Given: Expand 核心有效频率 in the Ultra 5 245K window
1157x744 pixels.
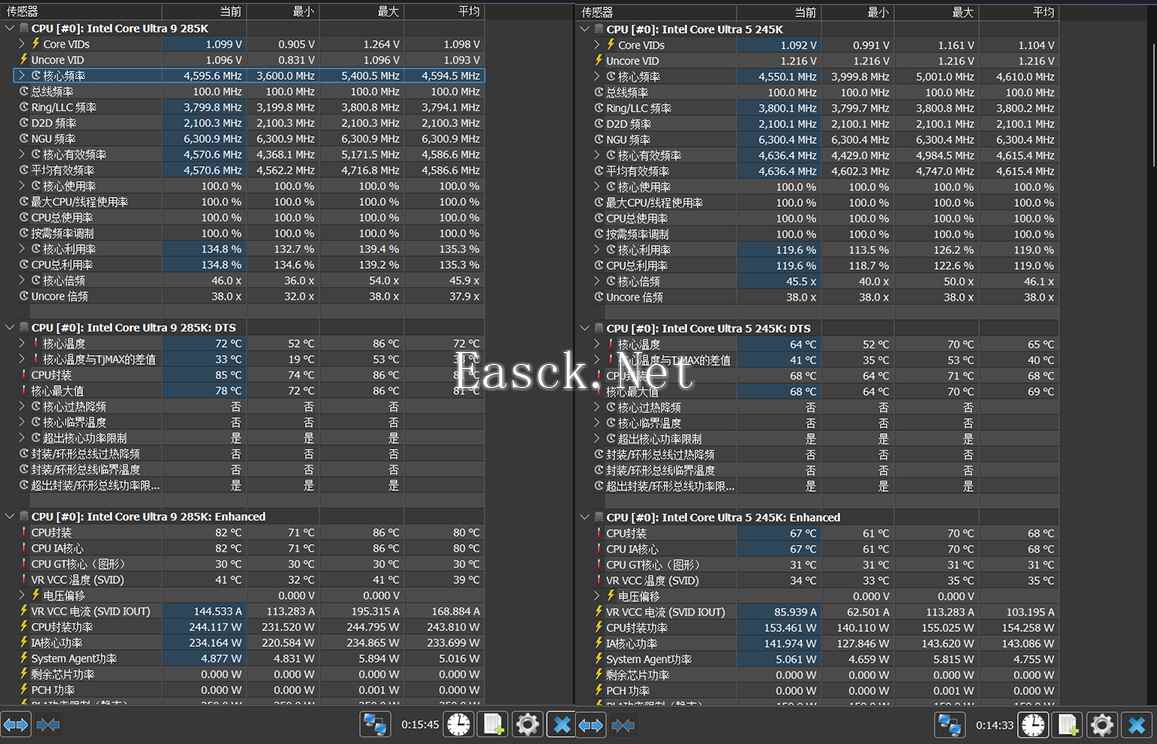Looking at the screenshot, I should coord(596,155).
